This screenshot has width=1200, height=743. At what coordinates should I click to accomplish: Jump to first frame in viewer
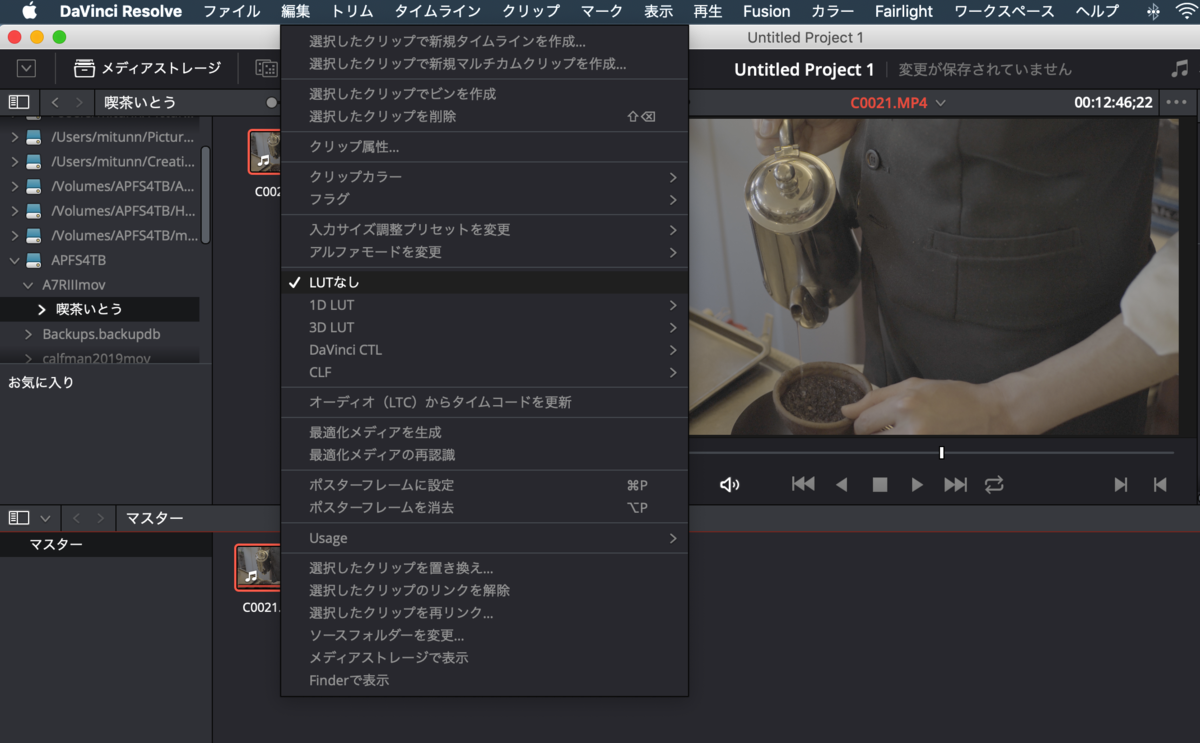coord(803,484)
